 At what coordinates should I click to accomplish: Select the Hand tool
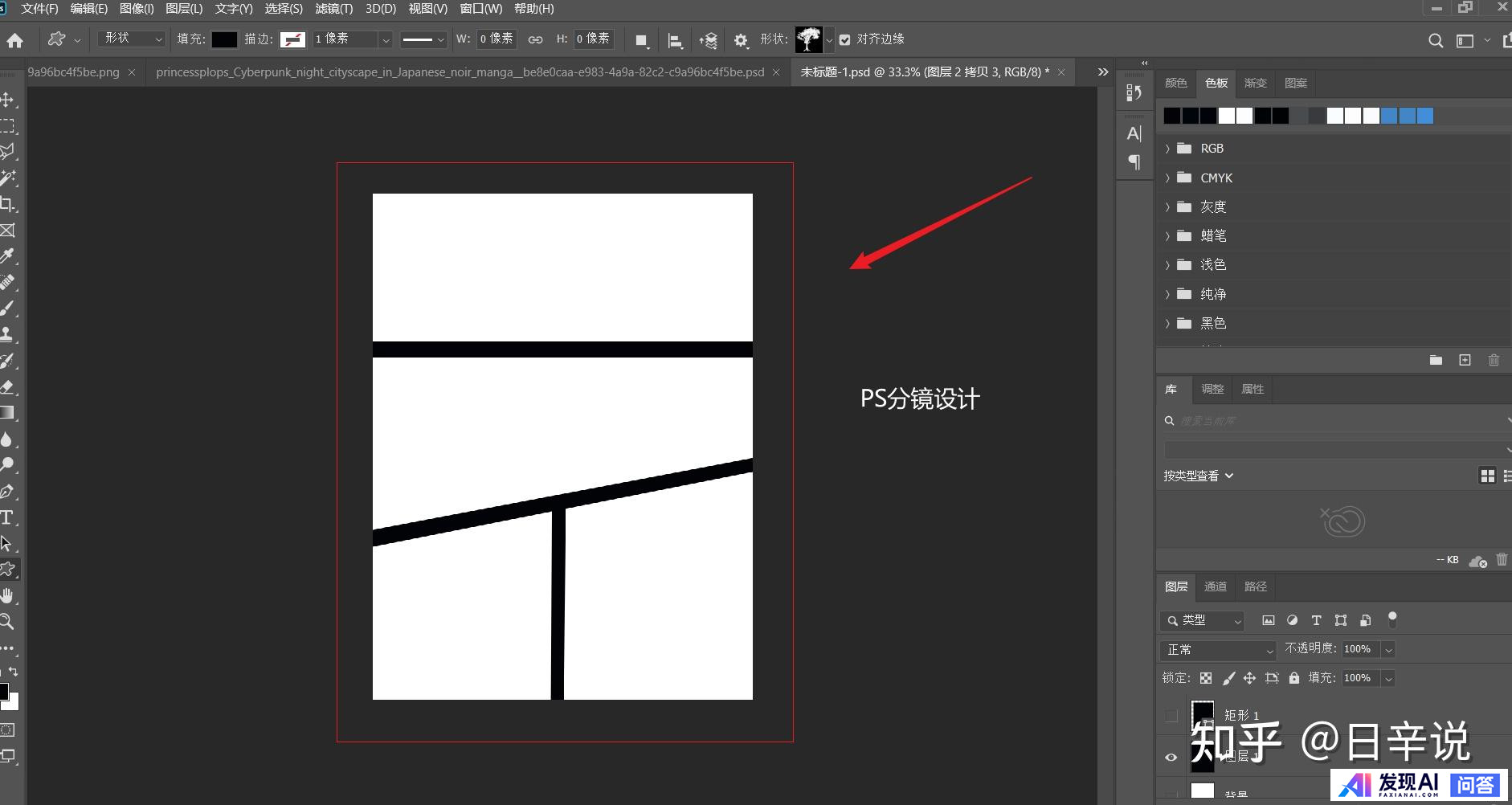tap(7, 595)
